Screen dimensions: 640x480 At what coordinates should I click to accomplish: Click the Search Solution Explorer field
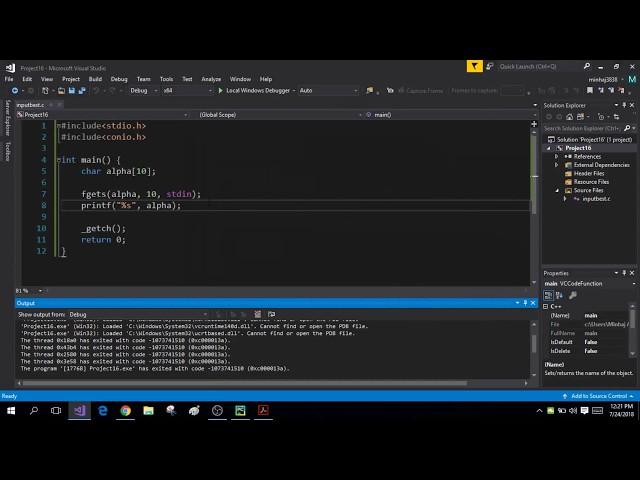point(583,129)
